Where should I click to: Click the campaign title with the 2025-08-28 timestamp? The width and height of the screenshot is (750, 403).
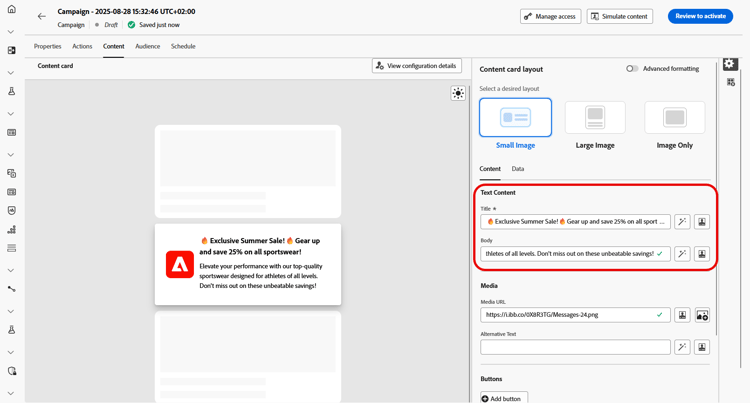click(x=126, y=11)
